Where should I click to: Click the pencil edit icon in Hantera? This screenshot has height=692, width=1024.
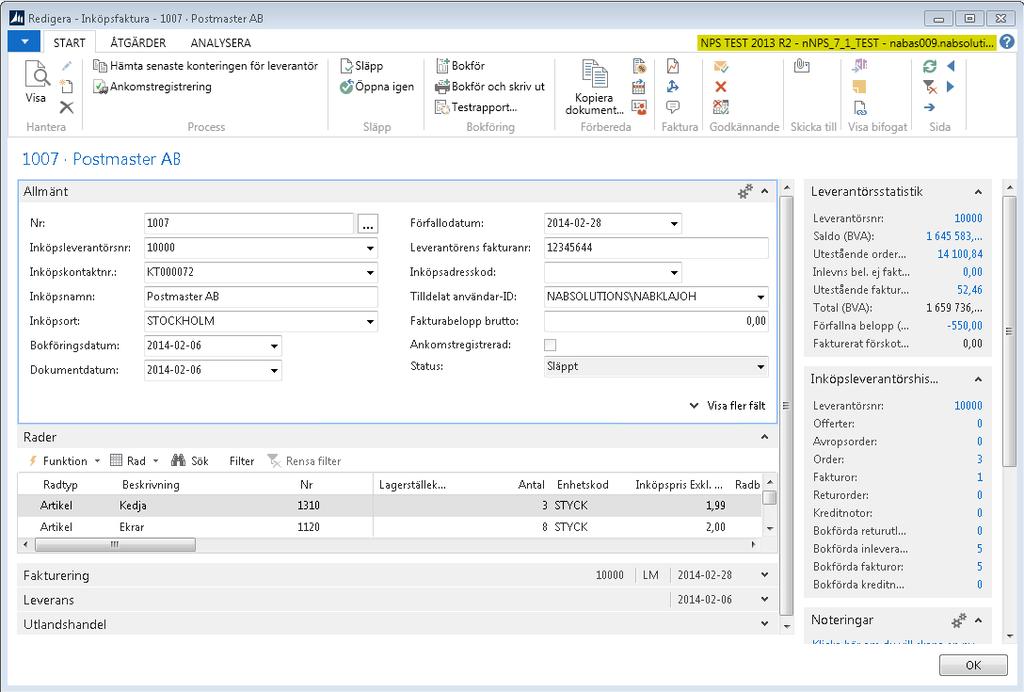coord(67,66)
